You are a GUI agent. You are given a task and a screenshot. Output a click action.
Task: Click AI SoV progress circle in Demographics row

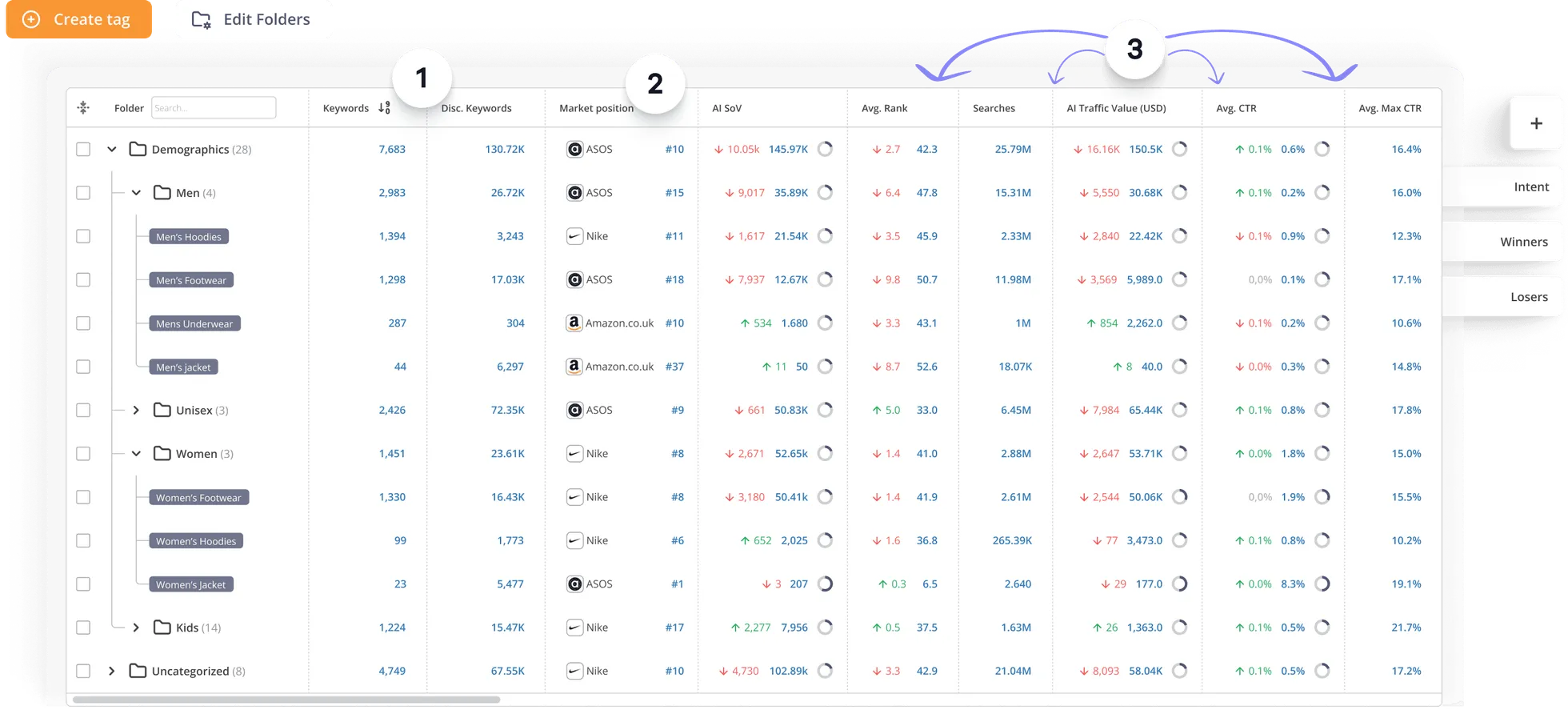pyautogui.click(x=826, y=149)
